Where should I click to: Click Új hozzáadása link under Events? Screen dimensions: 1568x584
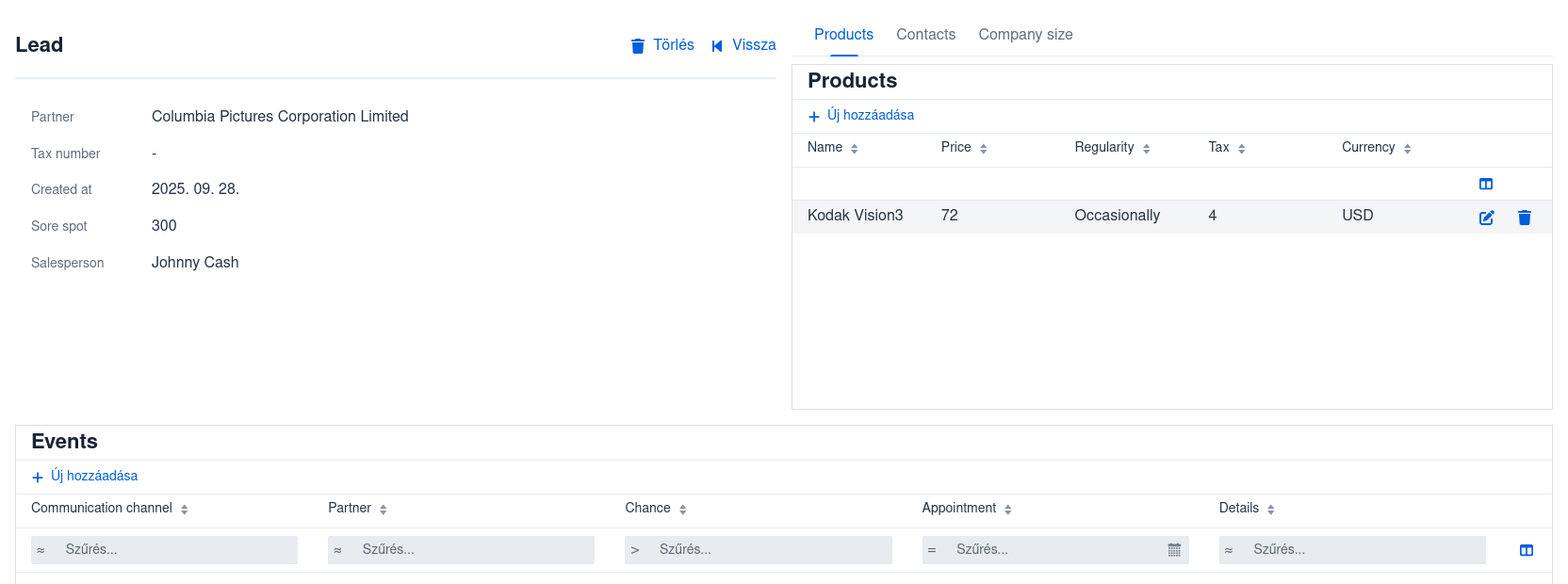[x=94, y=477]
